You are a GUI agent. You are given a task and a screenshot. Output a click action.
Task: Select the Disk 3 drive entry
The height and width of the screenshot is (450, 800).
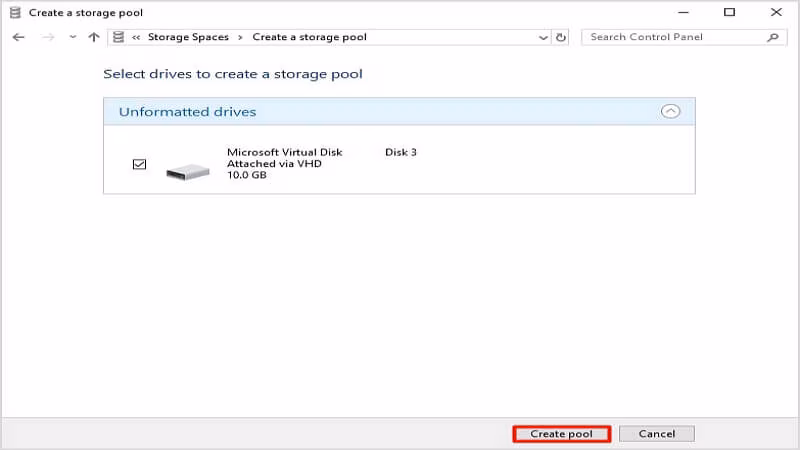click(x=400, y=152)
